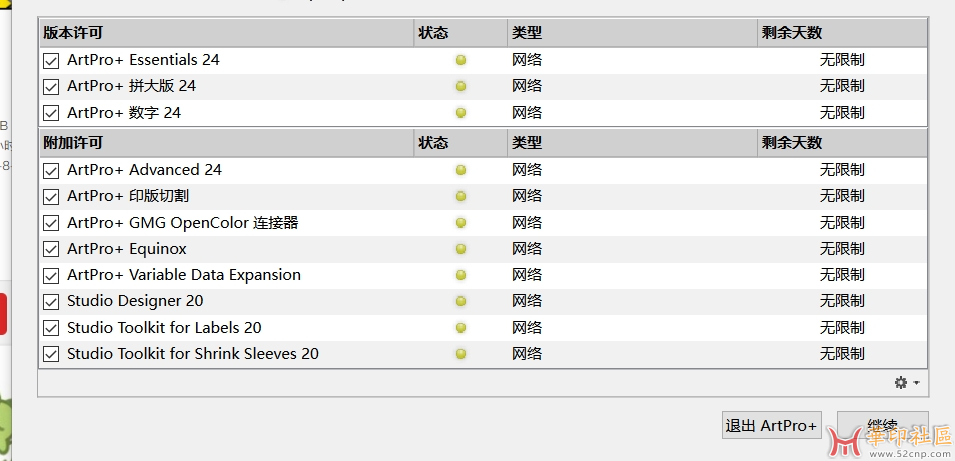This screenshot has width=955, height=461.
Task: Select Studio Toolkit for Shrink Sleeves 20 name
Action: 193,354
